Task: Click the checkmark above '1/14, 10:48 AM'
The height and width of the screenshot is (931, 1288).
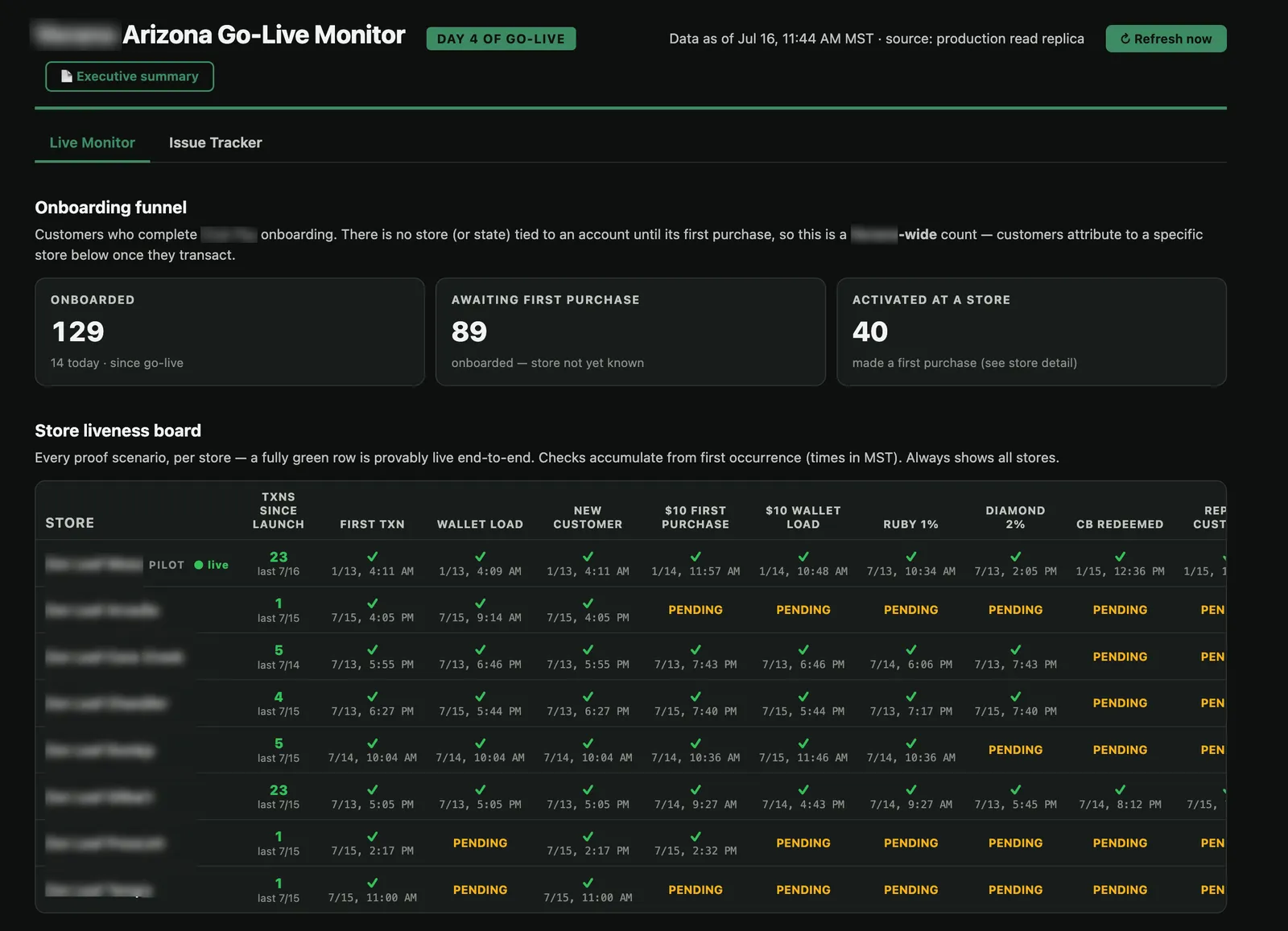Action: pyautogui.click(x=803, y=556)
